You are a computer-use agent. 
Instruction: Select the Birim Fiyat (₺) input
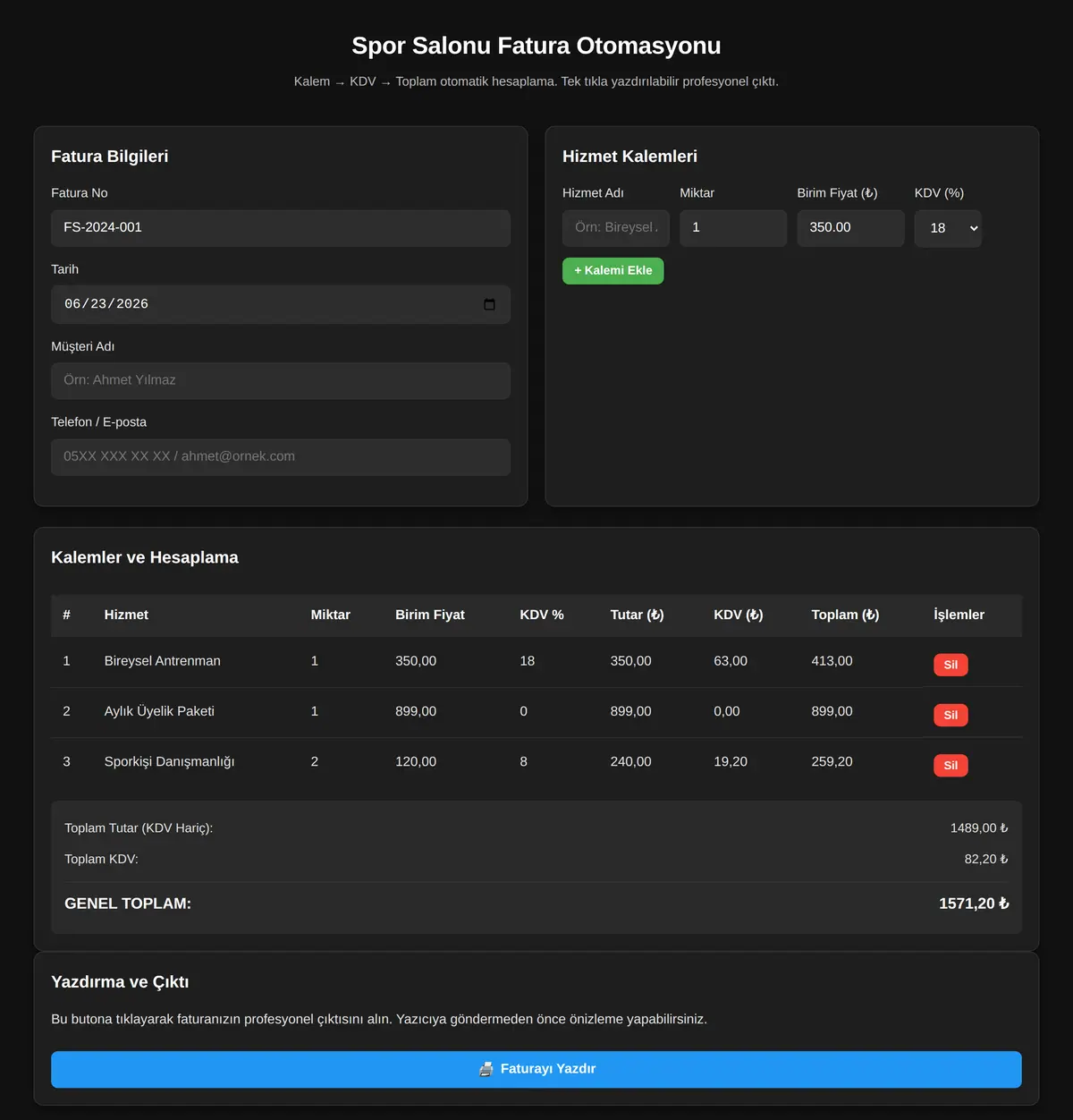click(x=850, y=228)
